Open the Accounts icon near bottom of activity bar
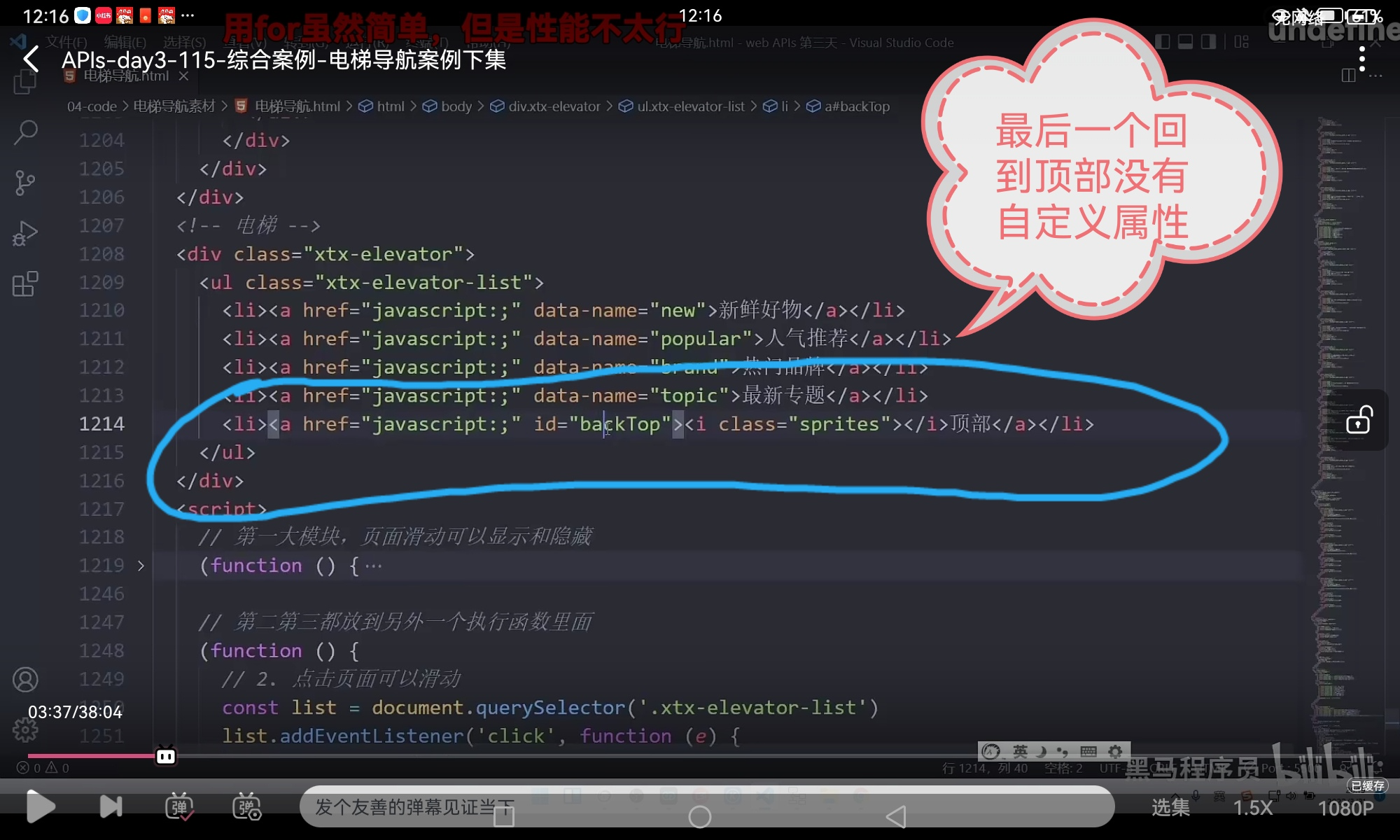Image resolution: width=1400 pixels, height=840 pixels. click(25, 679)
